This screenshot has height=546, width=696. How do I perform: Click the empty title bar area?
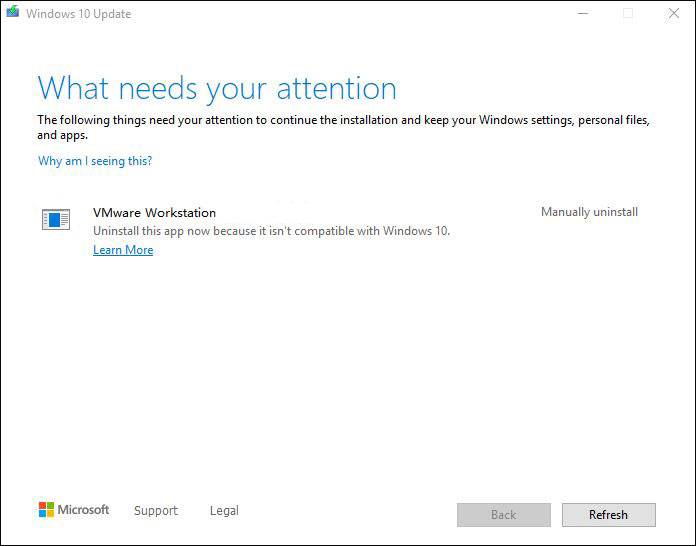click(x=350, y=14)
